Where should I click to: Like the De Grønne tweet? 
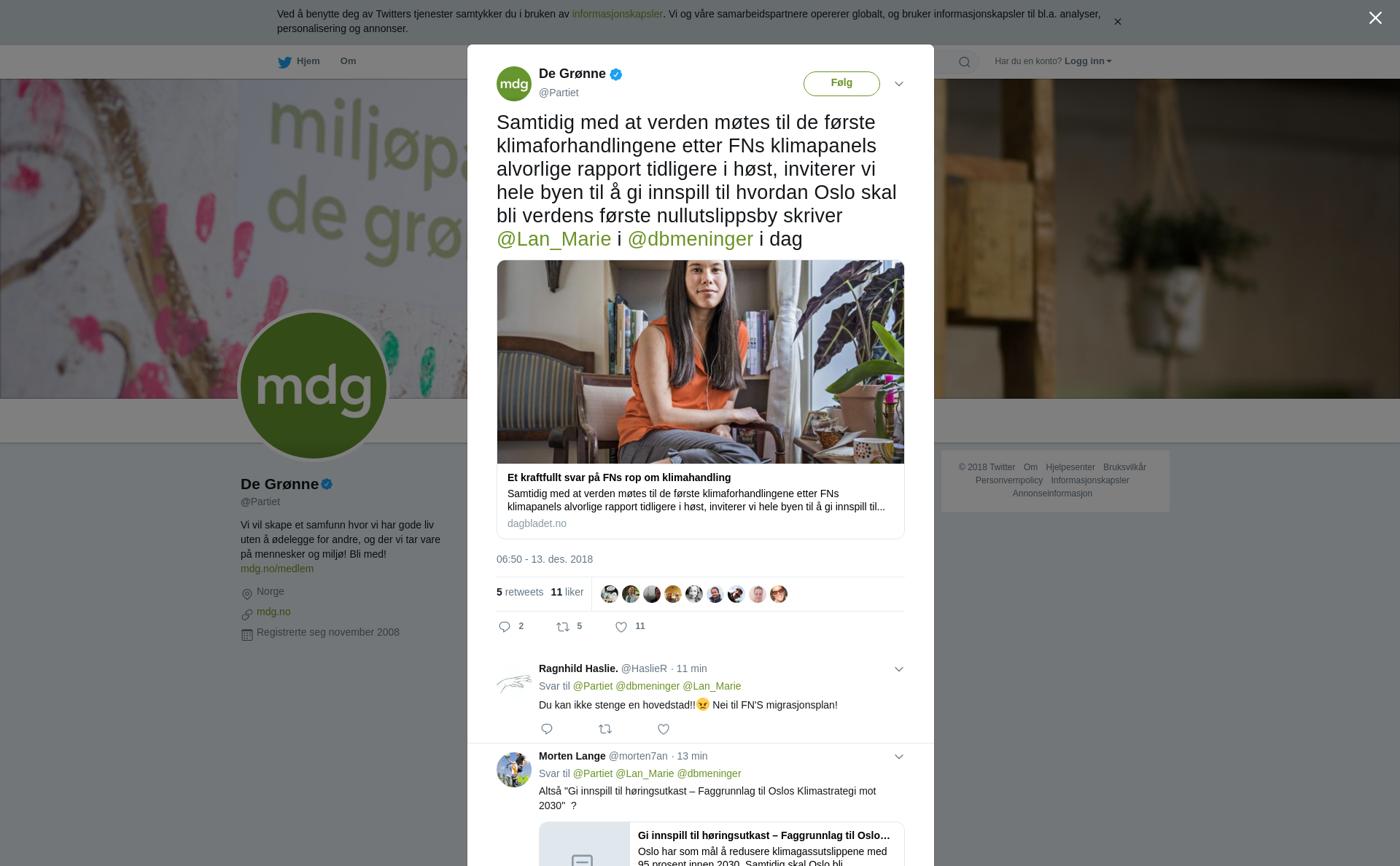(621, 627)
